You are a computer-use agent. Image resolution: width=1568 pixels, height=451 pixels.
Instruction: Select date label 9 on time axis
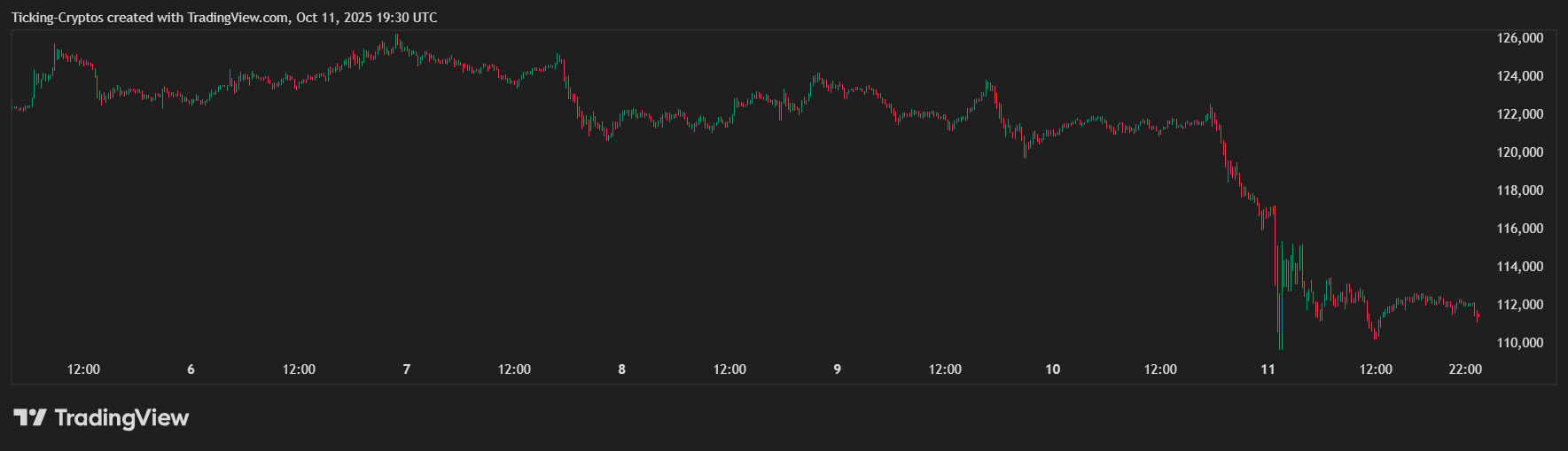coord(837,369)
